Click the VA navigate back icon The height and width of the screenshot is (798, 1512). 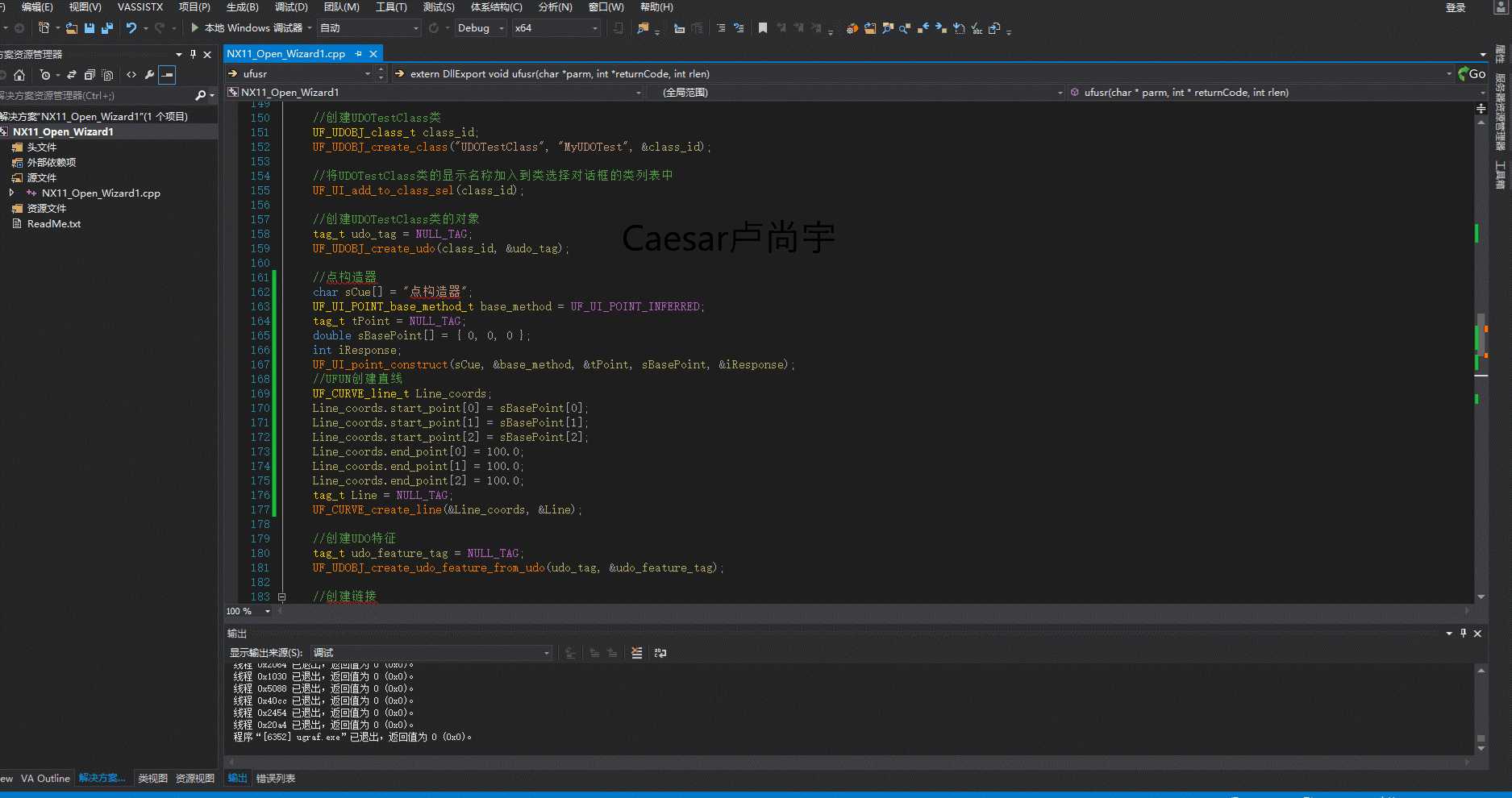pos(923,28)
